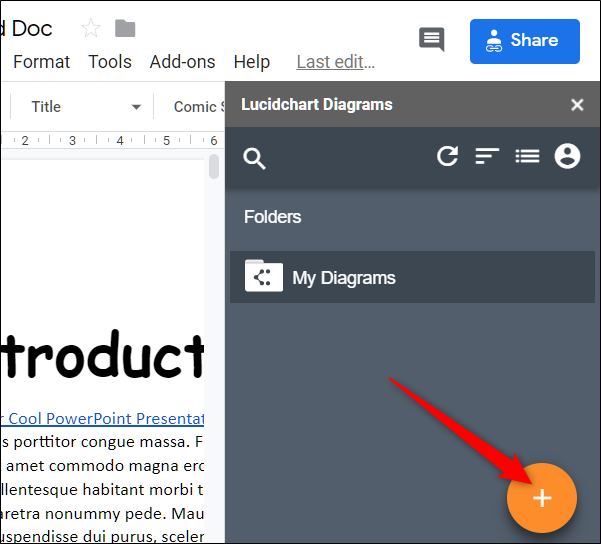Screen dimensions: 601x544
Task: Click the Folders heading text
Action: coord(272,217)
